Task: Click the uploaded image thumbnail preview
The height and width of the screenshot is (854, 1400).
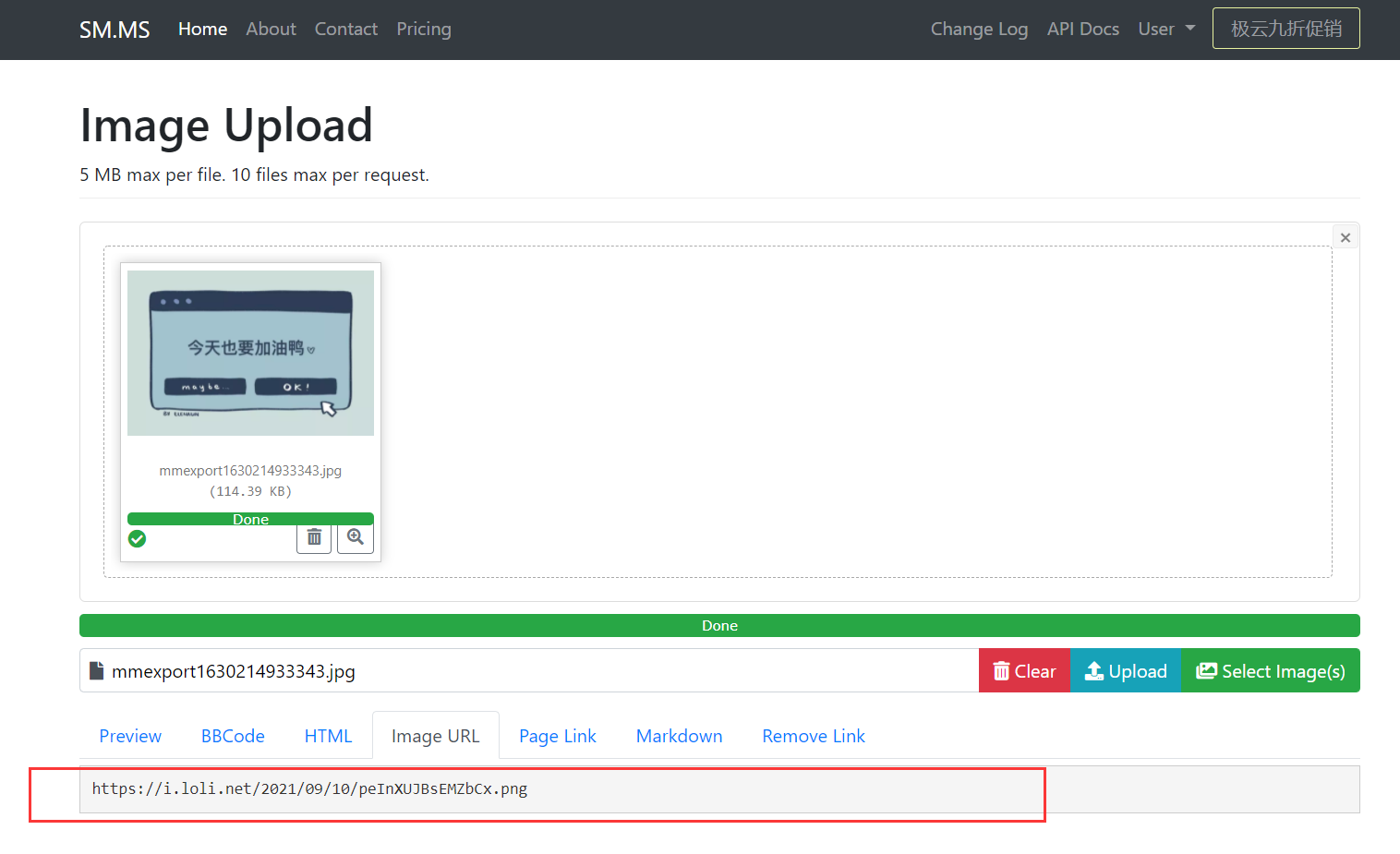Action: click(250, 353)
